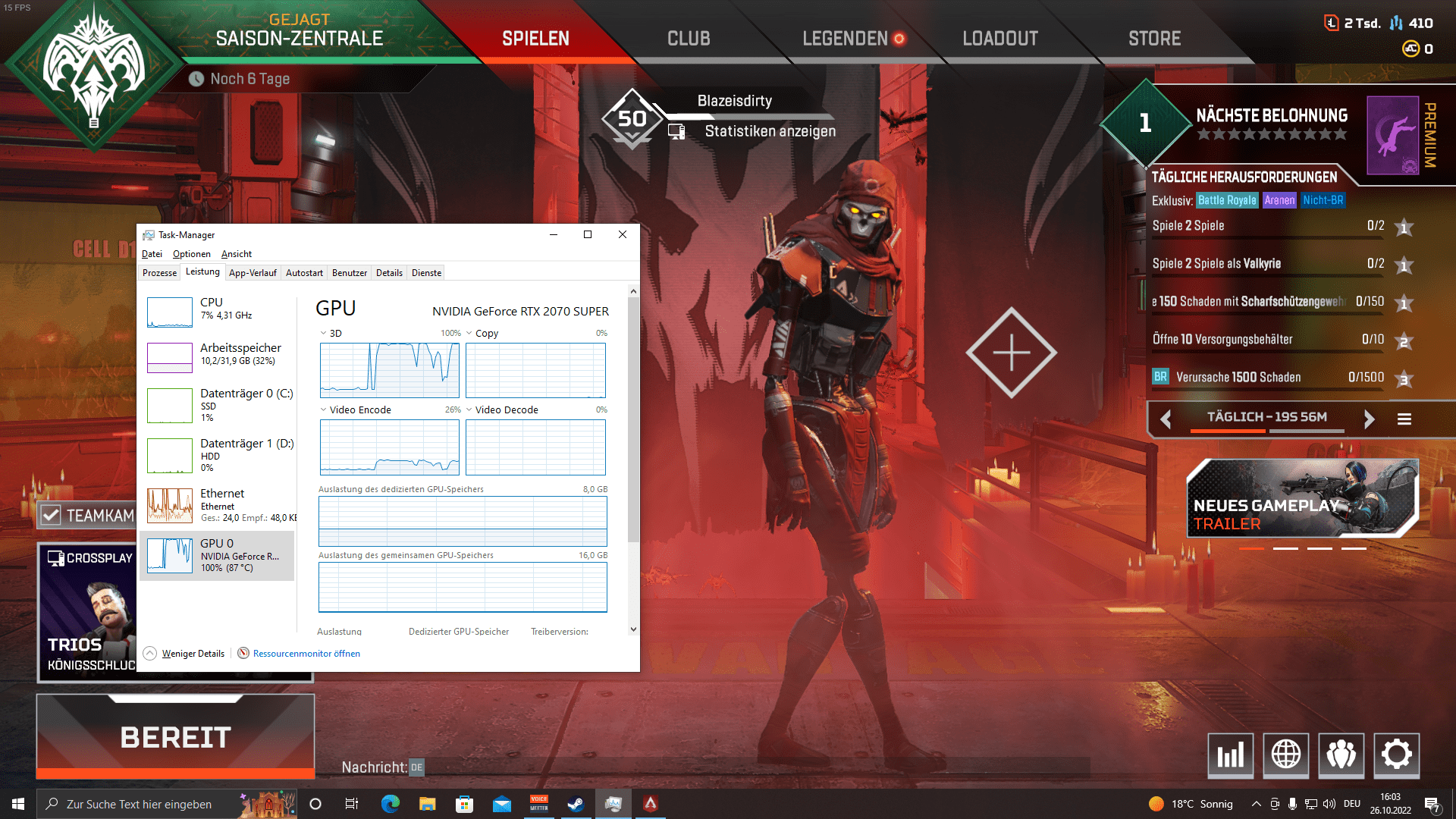Switch to the Details tab
Viewport: 1456px width, 819px height.
389,273
